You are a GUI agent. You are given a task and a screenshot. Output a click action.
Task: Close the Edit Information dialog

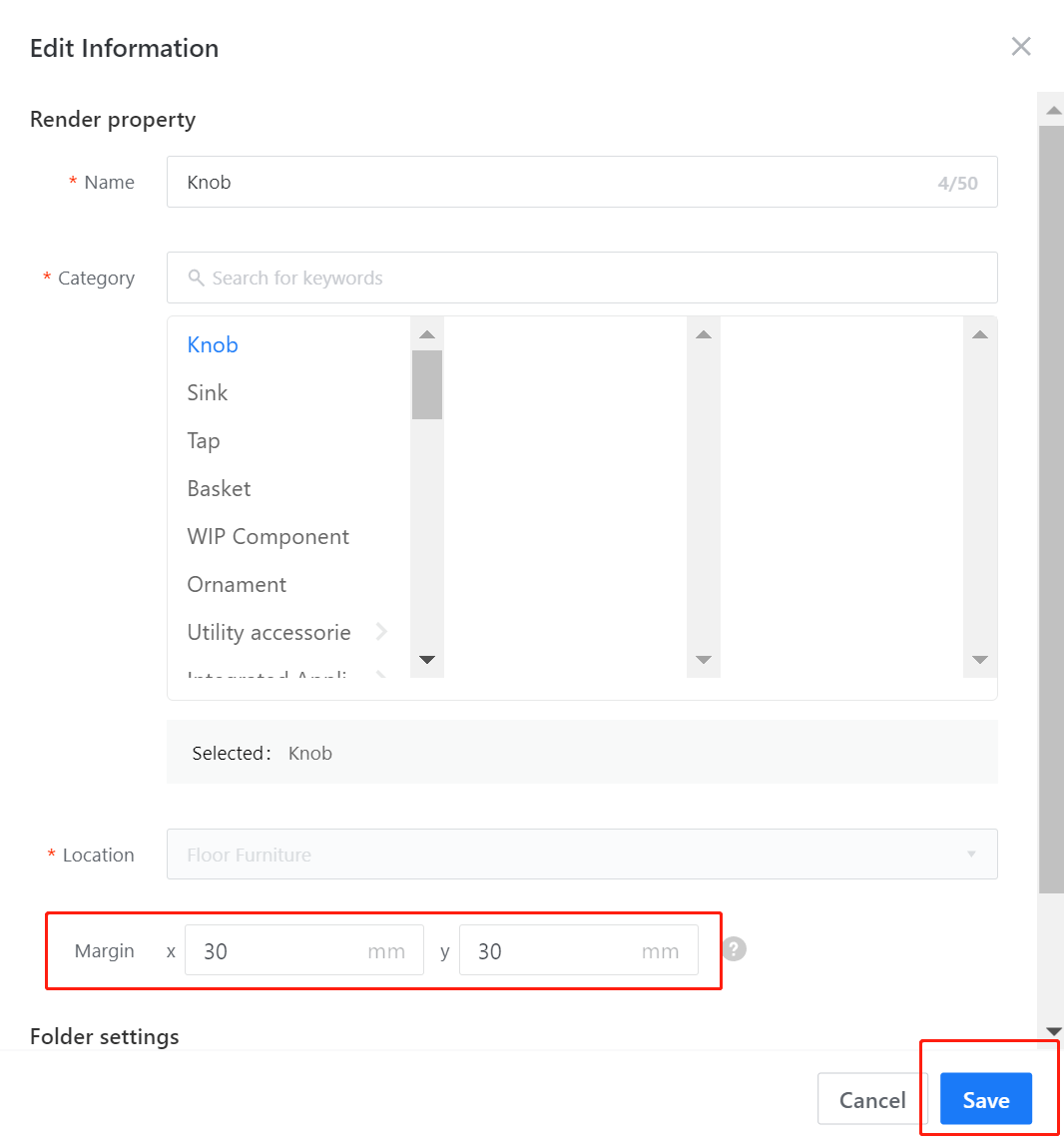pos(1020,47)
